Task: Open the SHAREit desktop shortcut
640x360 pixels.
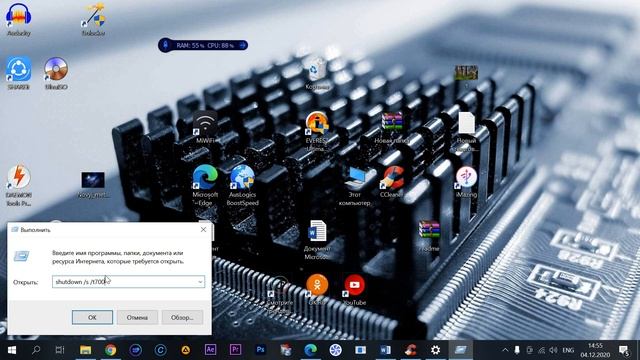Action: tap(18, 73)
